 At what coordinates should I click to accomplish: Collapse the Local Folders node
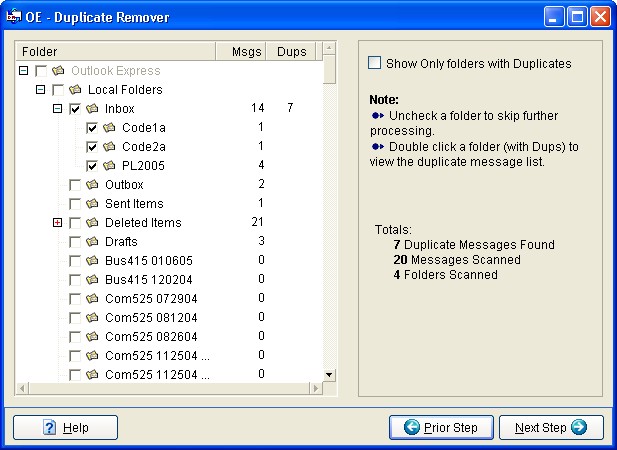click(41, 89)
